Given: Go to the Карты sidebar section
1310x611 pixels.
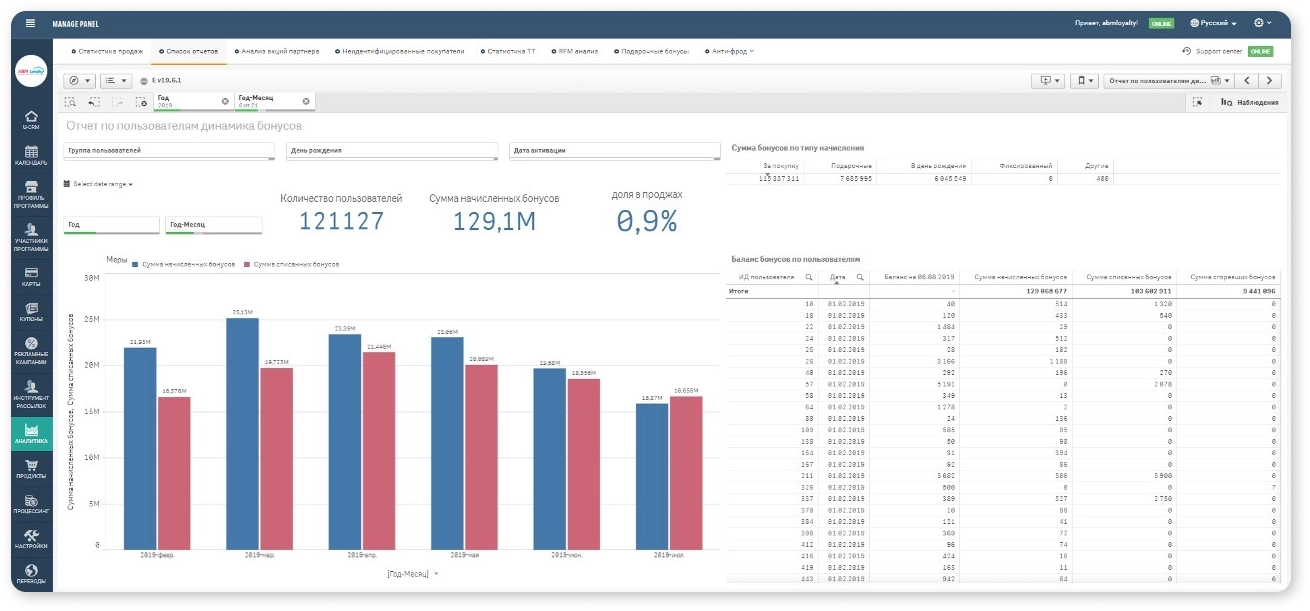Looking at the screenshot, I should click(x=31, y=276).
